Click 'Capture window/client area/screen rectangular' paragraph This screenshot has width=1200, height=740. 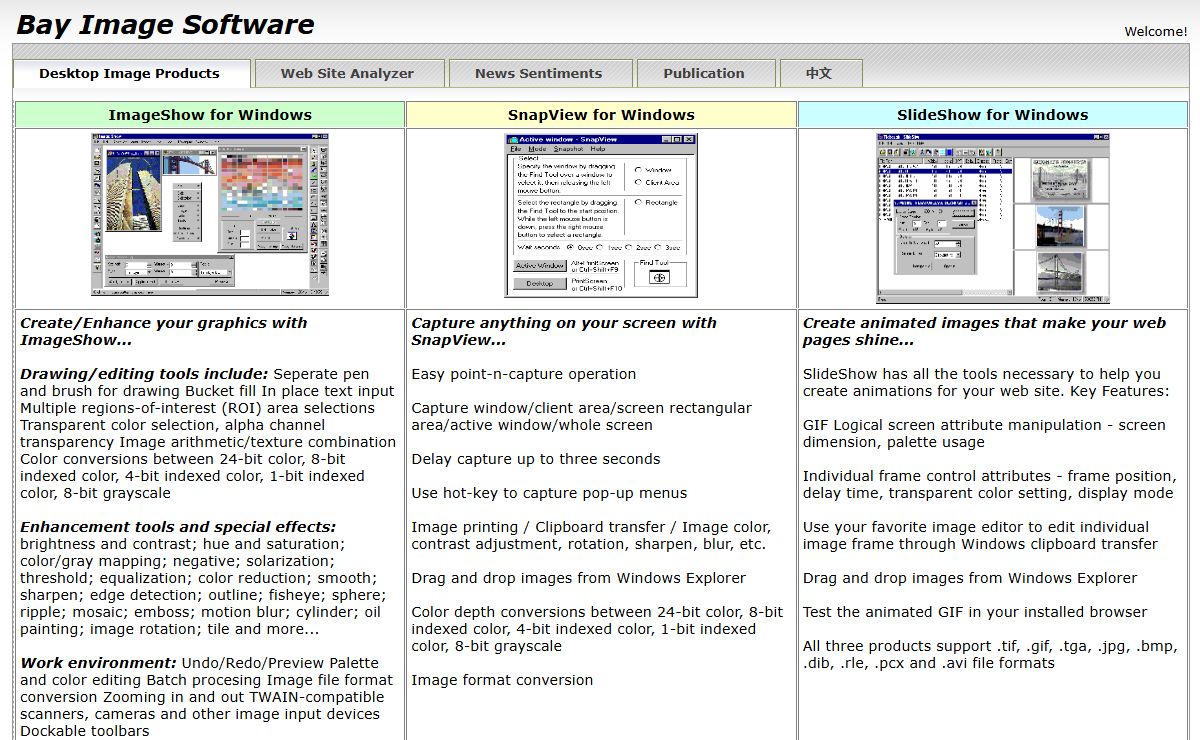pos(581,416)
